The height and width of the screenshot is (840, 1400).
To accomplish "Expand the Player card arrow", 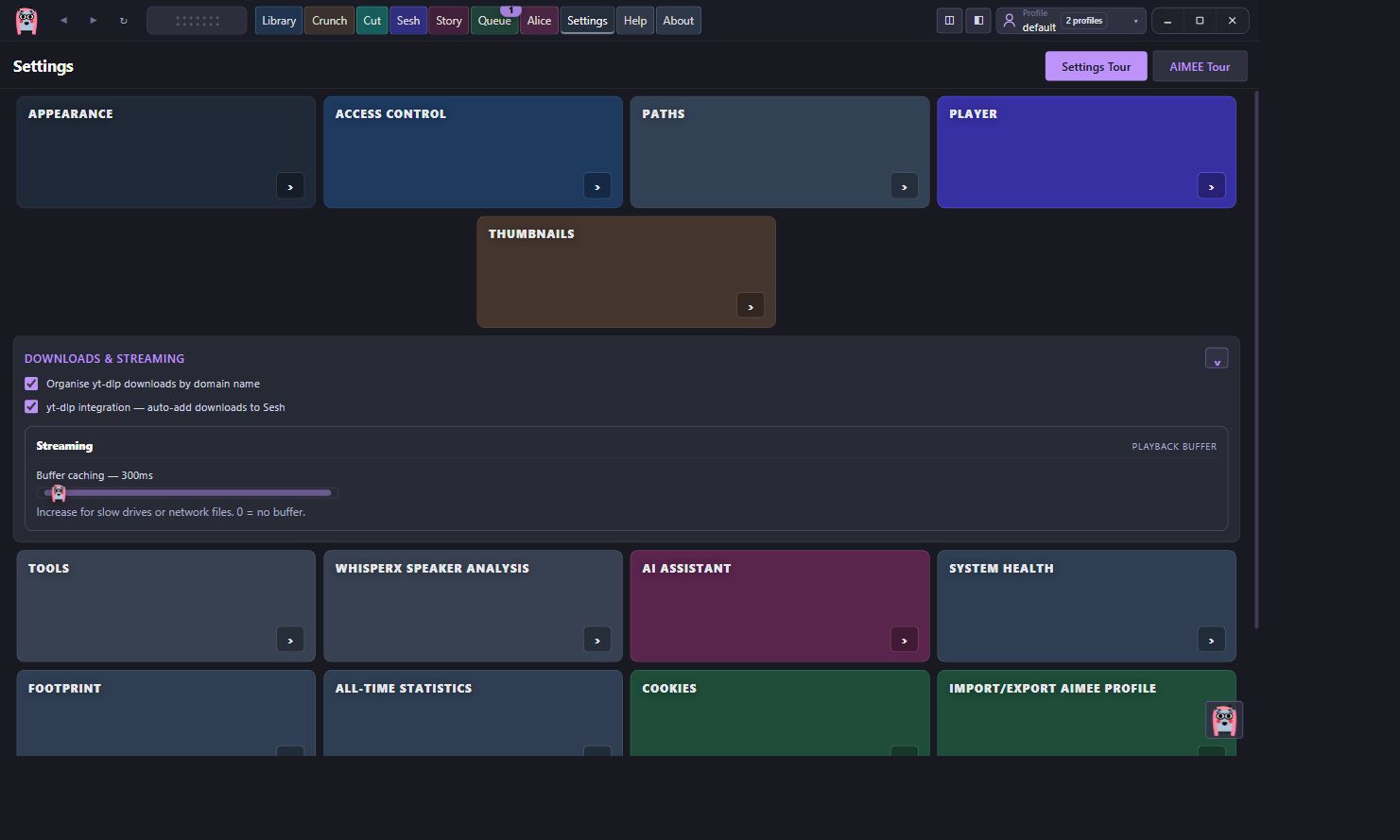I will 1212,186.
